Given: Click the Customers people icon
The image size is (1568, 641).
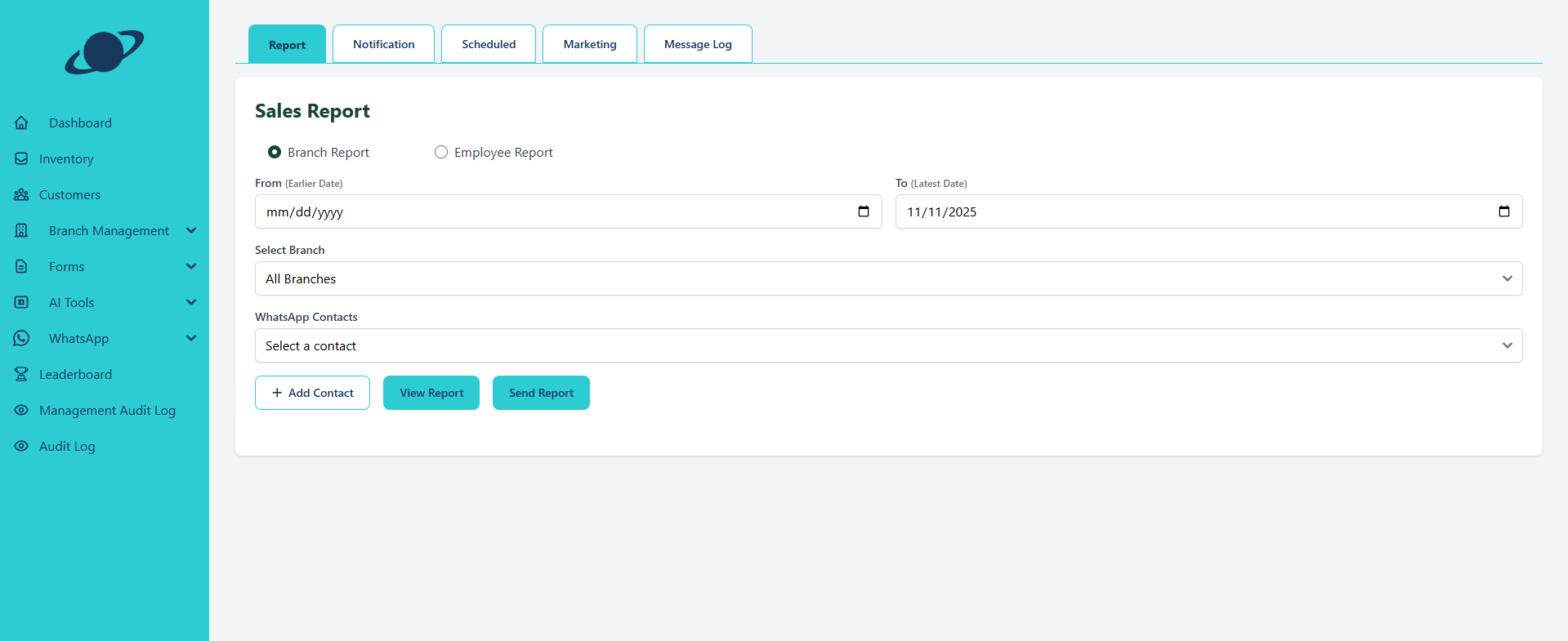Looking at the screenshot, I should [x=21, y=194].
